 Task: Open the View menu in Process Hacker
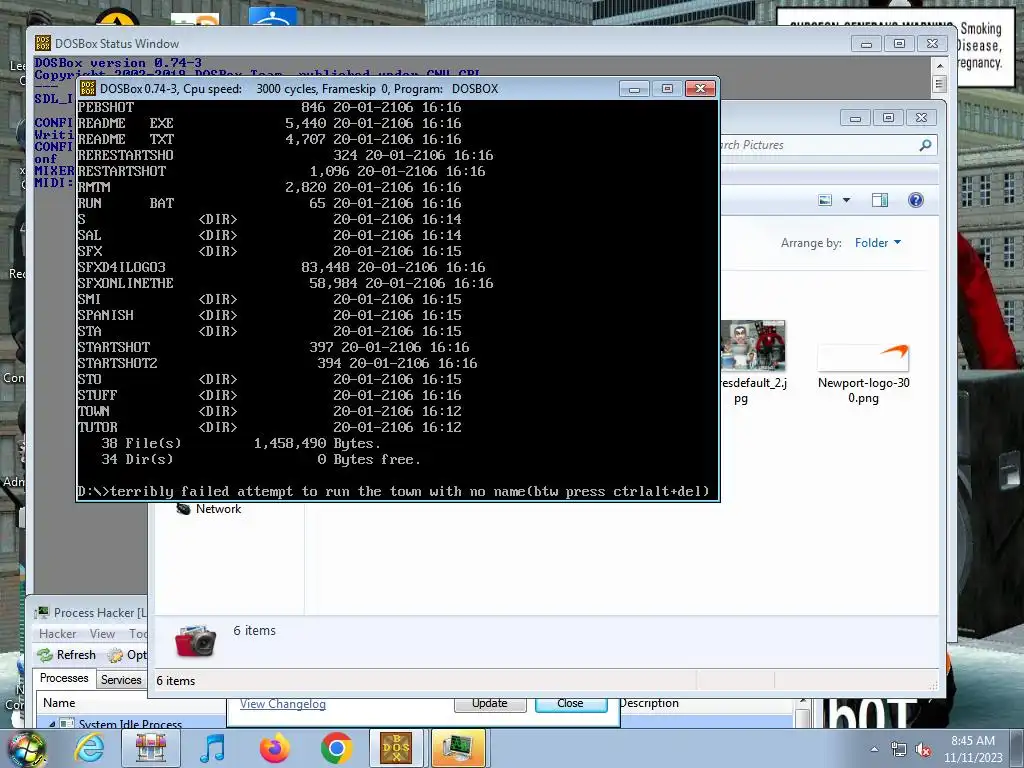point(102,633)
